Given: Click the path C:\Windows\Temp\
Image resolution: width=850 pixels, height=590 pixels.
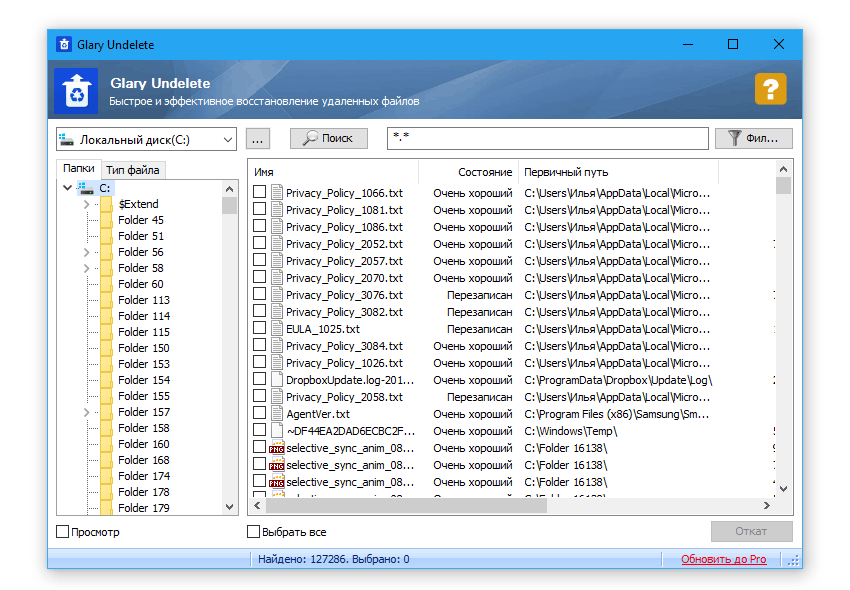Looking at the screenshot, I should point(570,431).
